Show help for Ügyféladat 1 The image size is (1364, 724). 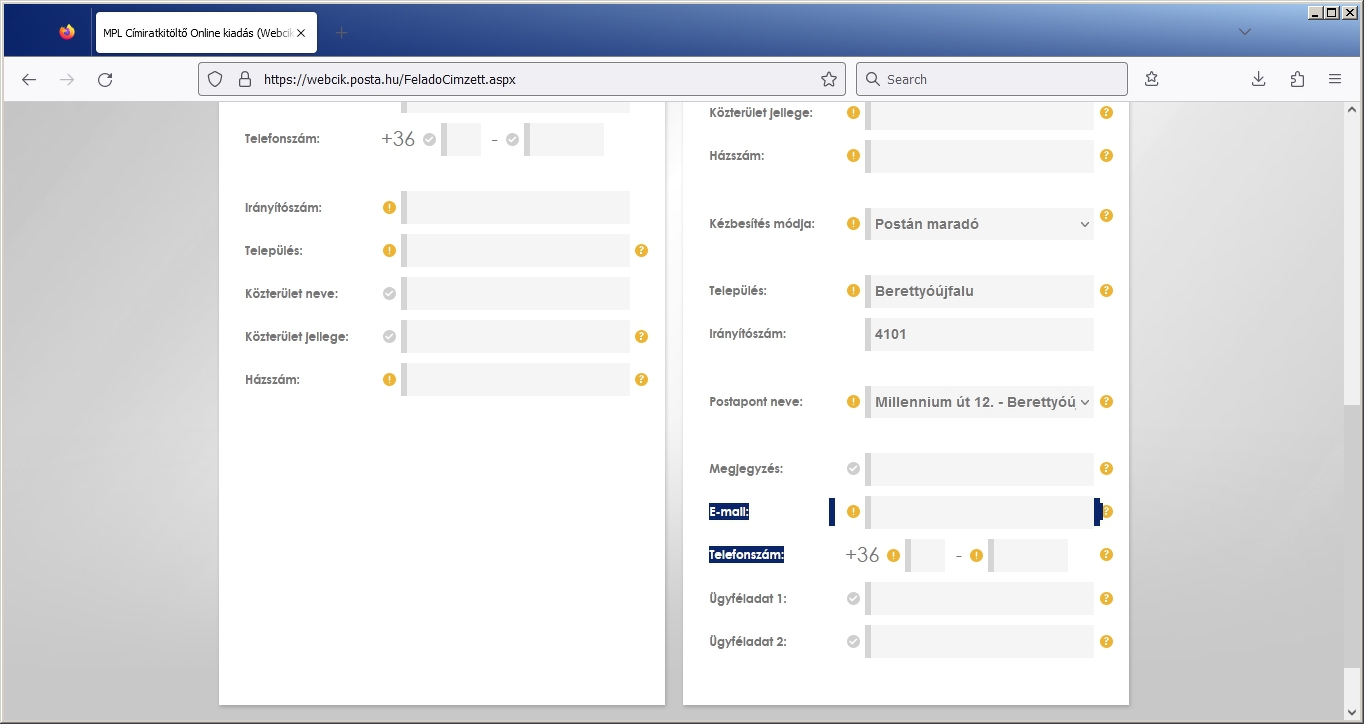pyautogui.click(x=1106, y=599)
